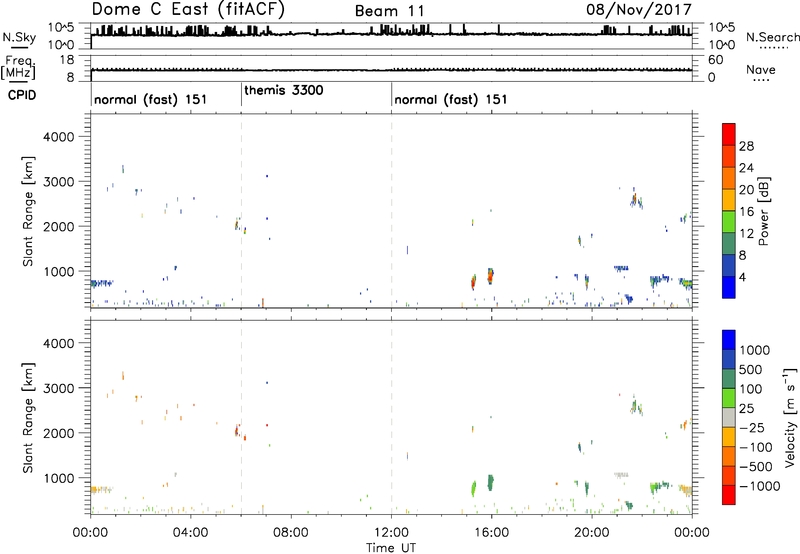This screenshot has height=554, width=800.
Task: Click the 'N.Sky' legend label
Action: coord(19,38)
